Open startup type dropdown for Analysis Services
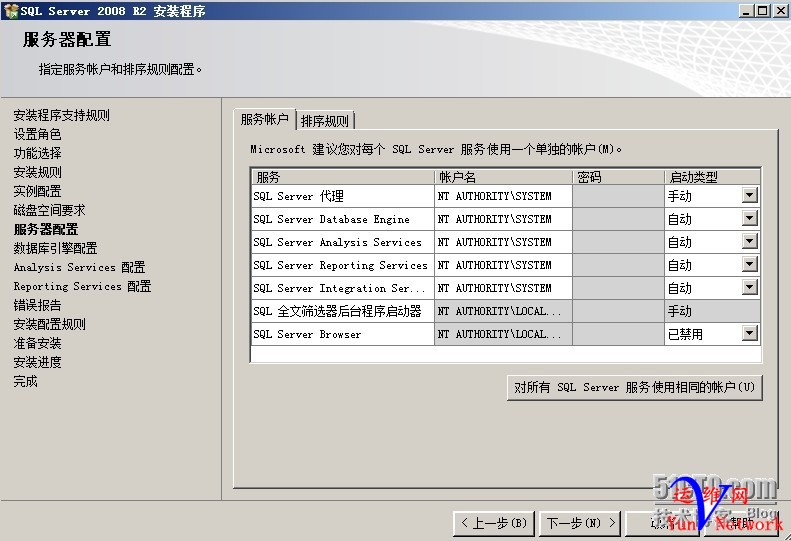Image resolution: width=791 pixels, height=541 pixels. 750,242
